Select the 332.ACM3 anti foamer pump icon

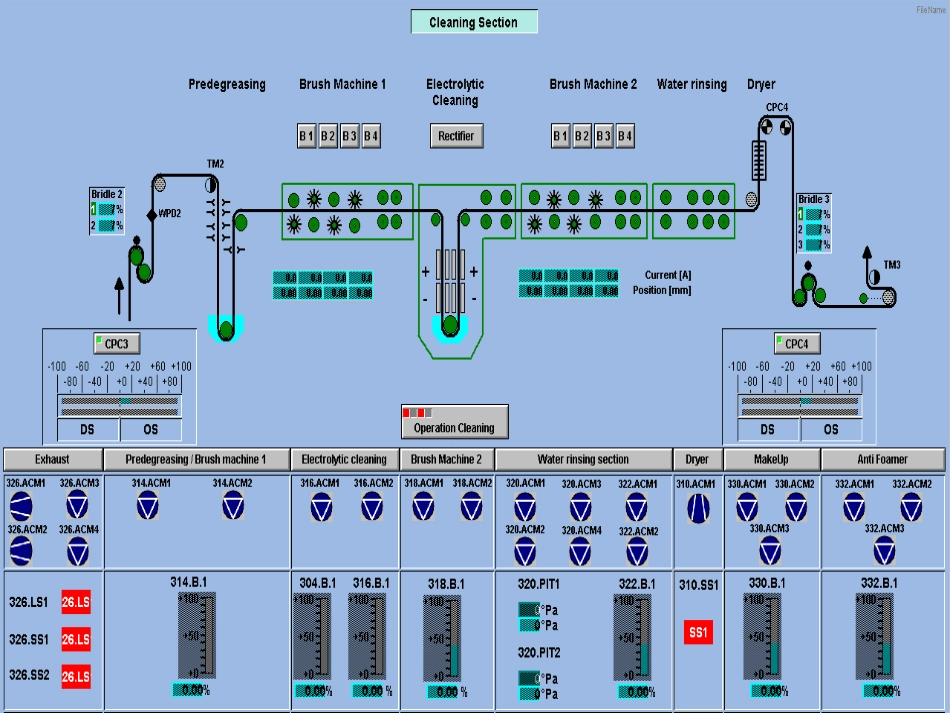point(884,550)
